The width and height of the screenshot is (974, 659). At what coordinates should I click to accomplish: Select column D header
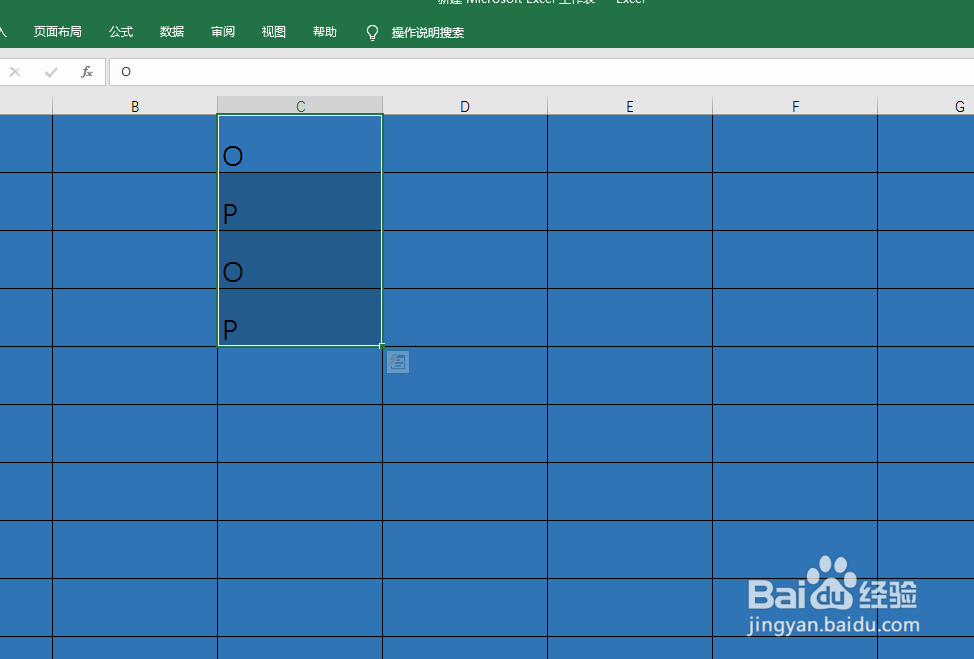click(x=465, y=106)
